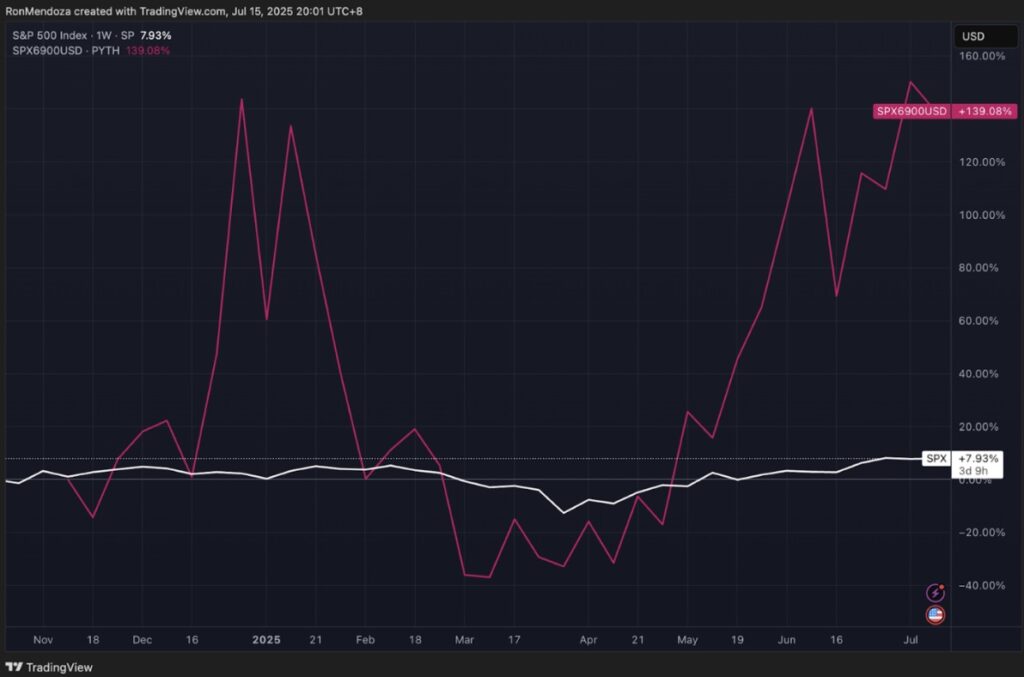
Task: Click the TradingView wordmark text
Action: click(55, 667)
